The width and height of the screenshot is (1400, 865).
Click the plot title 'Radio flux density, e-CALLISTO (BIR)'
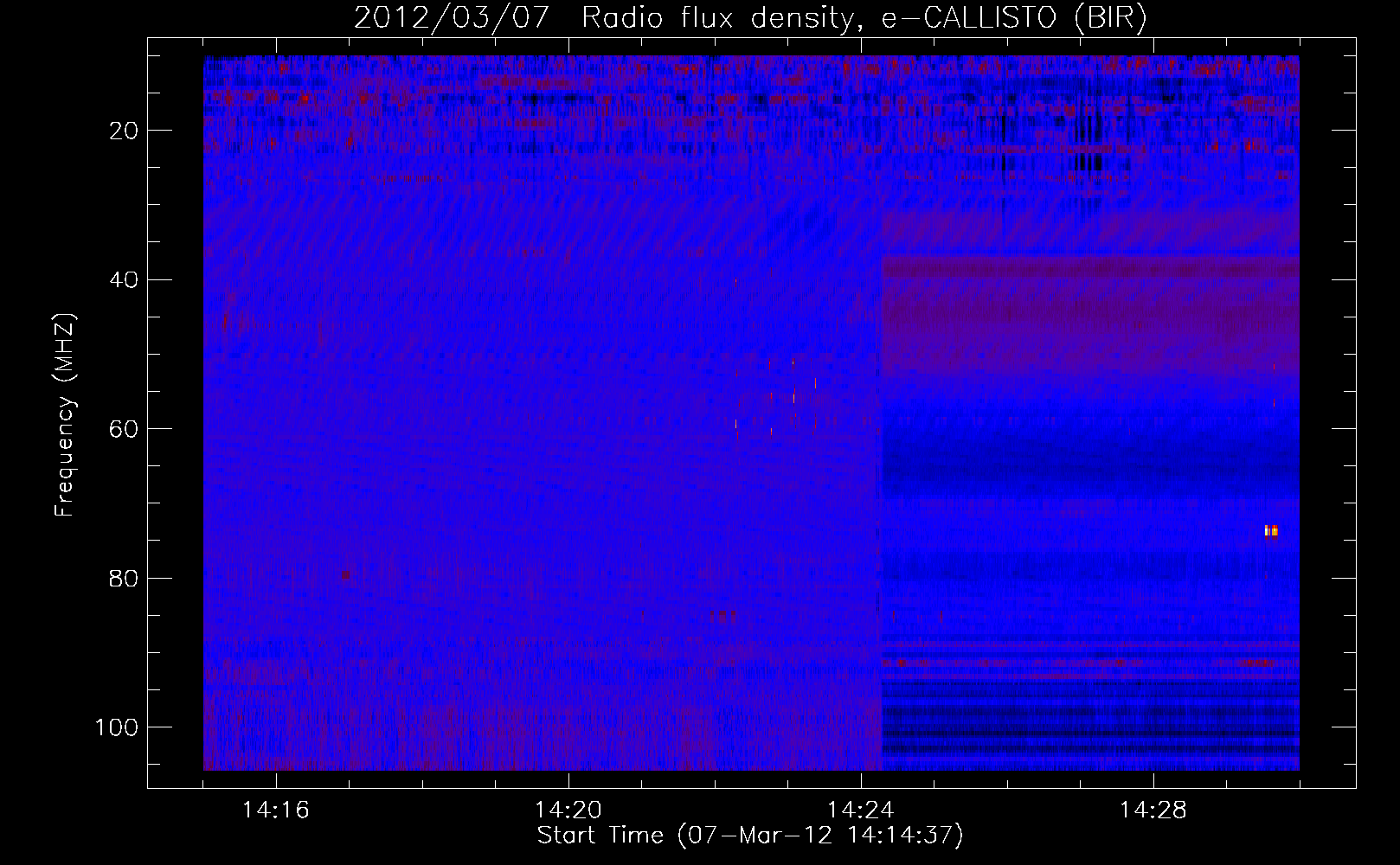(x=864, y=18)
